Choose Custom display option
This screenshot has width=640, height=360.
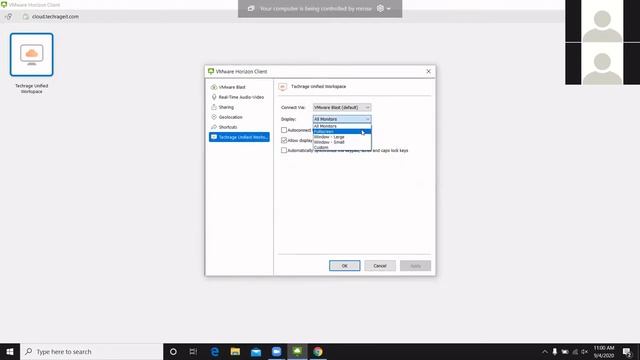point(342,147)
